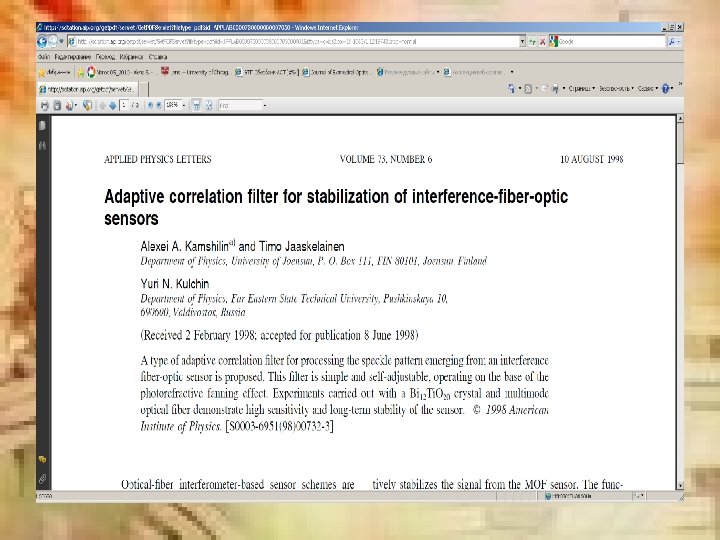Open the Файл menu
Viewport: 720px width, 540px height.
click(44, 57)
